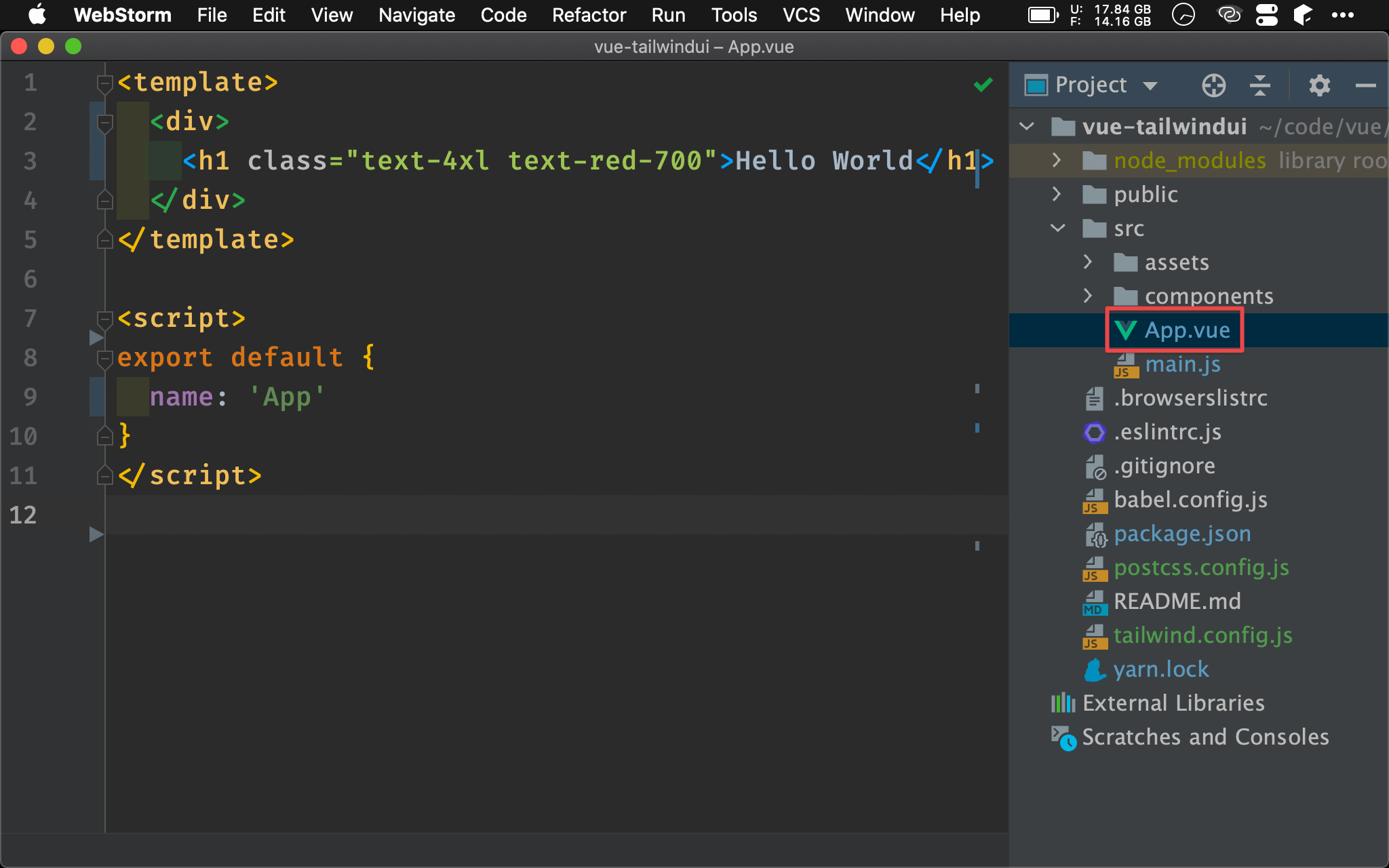Expand the node_modules folder

pos(1056,160)
